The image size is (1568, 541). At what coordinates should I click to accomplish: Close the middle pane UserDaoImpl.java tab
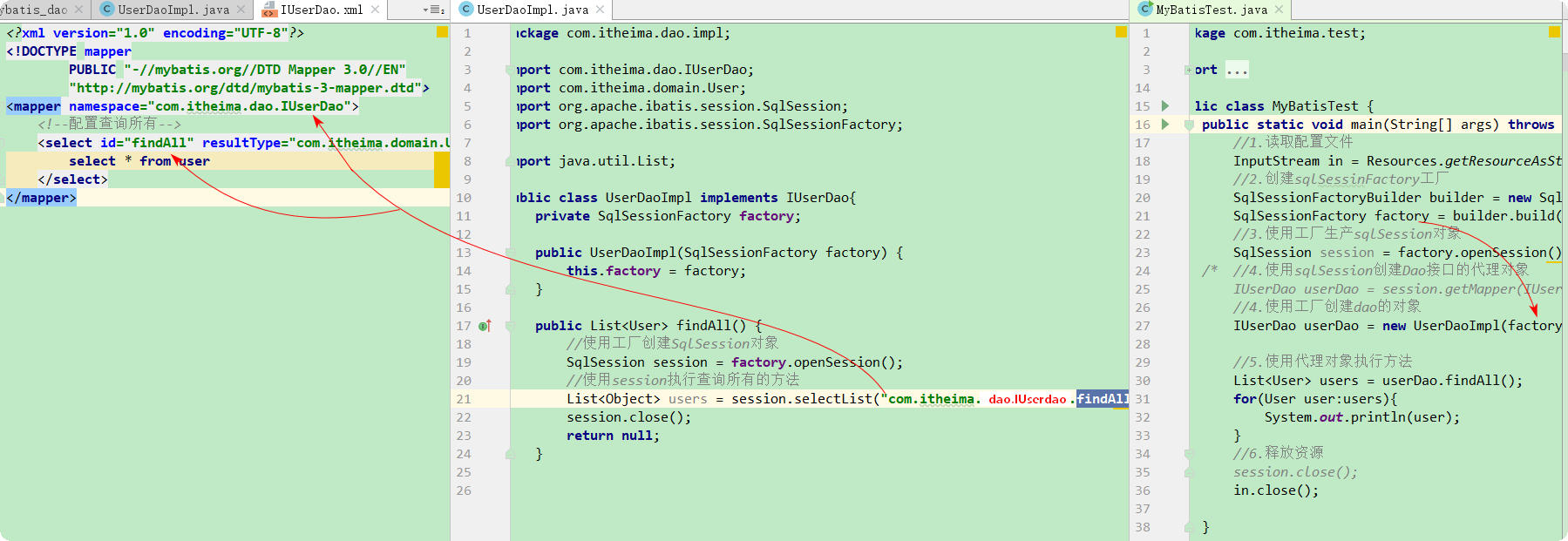coord(600,10)
